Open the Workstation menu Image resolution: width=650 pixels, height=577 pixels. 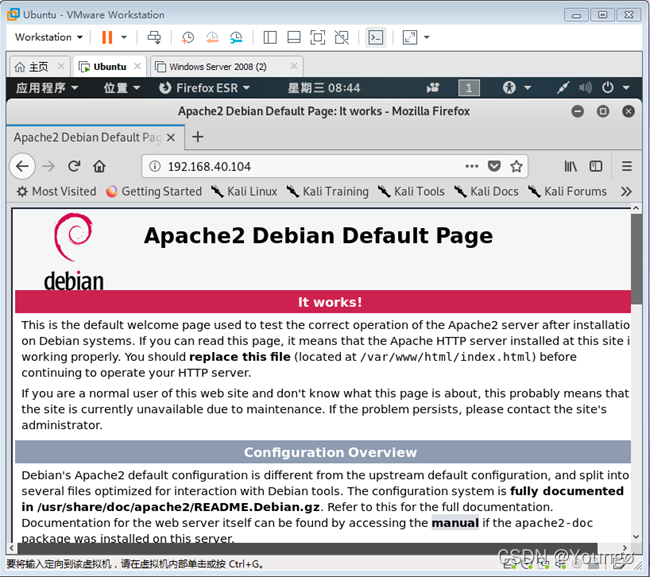pyautogui.click(x=49, y=37)
